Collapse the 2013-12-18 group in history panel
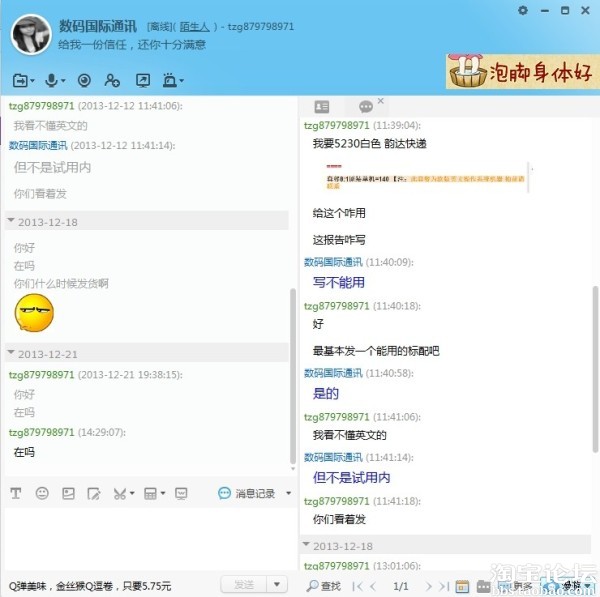 pyautogui.click(x=306, y=544)
